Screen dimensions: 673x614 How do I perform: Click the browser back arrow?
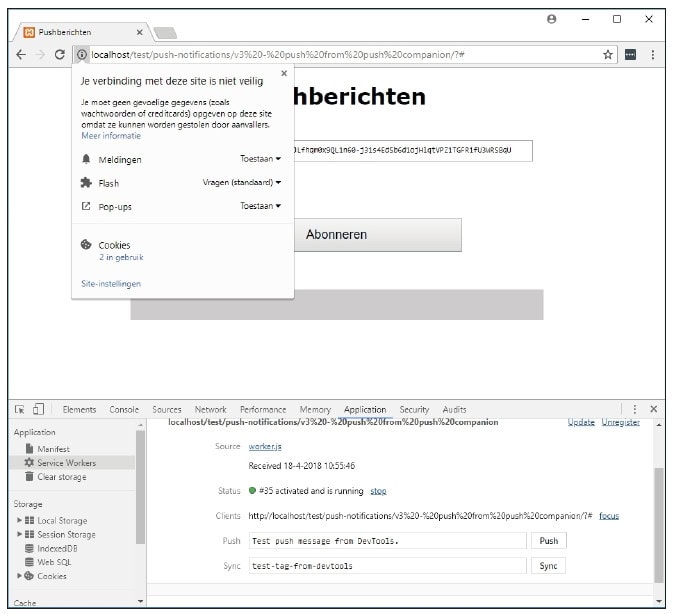coord(21,54)
